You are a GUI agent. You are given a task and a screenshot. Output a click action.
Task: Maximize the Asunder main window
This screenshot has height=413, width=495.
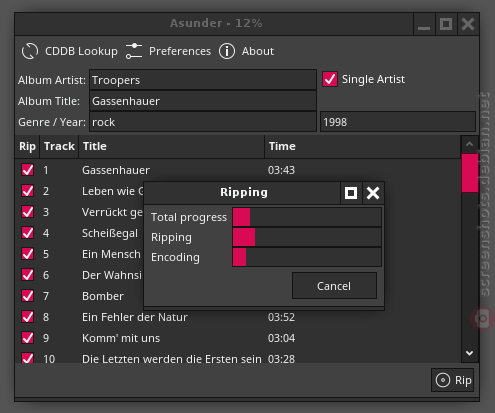pyautogui.click(x=446, y=24)
